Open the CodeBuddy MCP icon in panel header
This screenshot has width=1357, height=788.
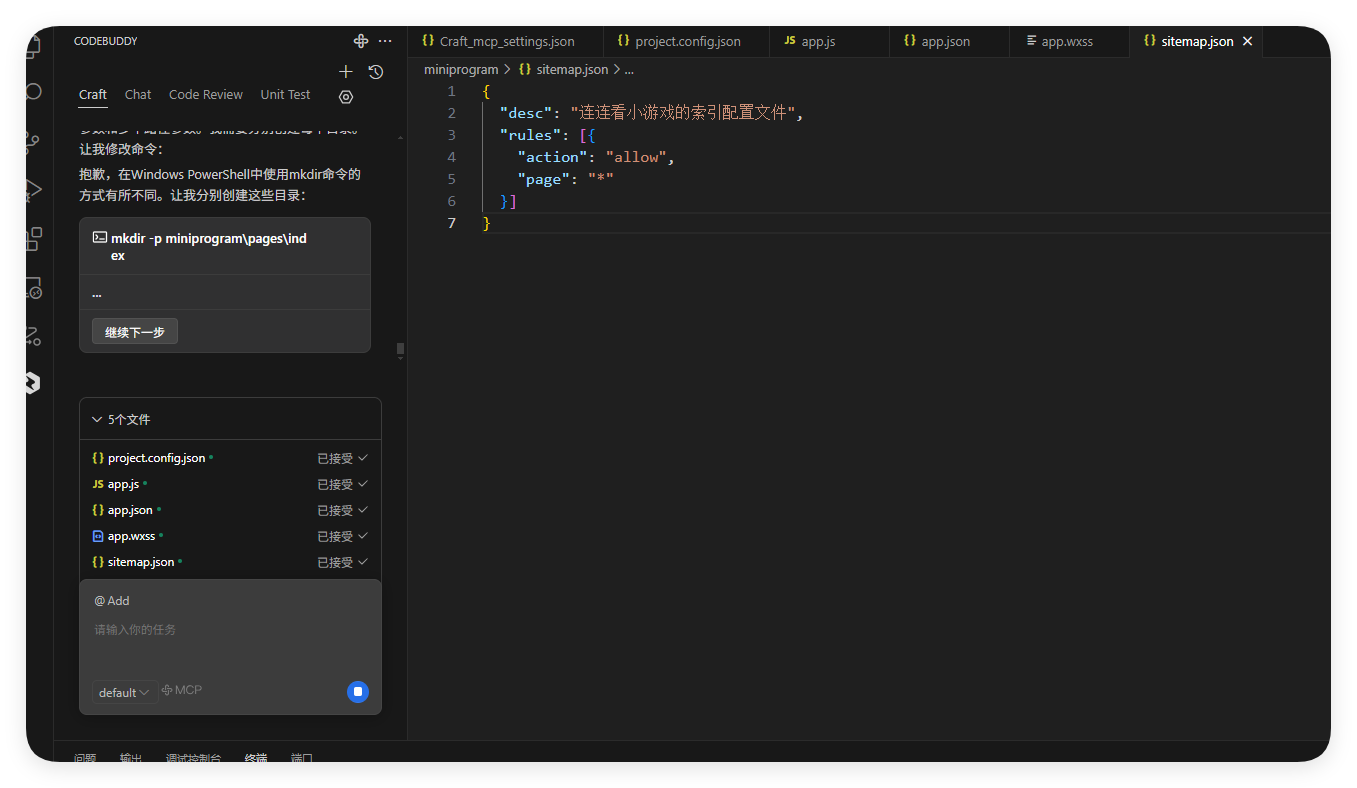pyautogui.click(x=361, y=41)
